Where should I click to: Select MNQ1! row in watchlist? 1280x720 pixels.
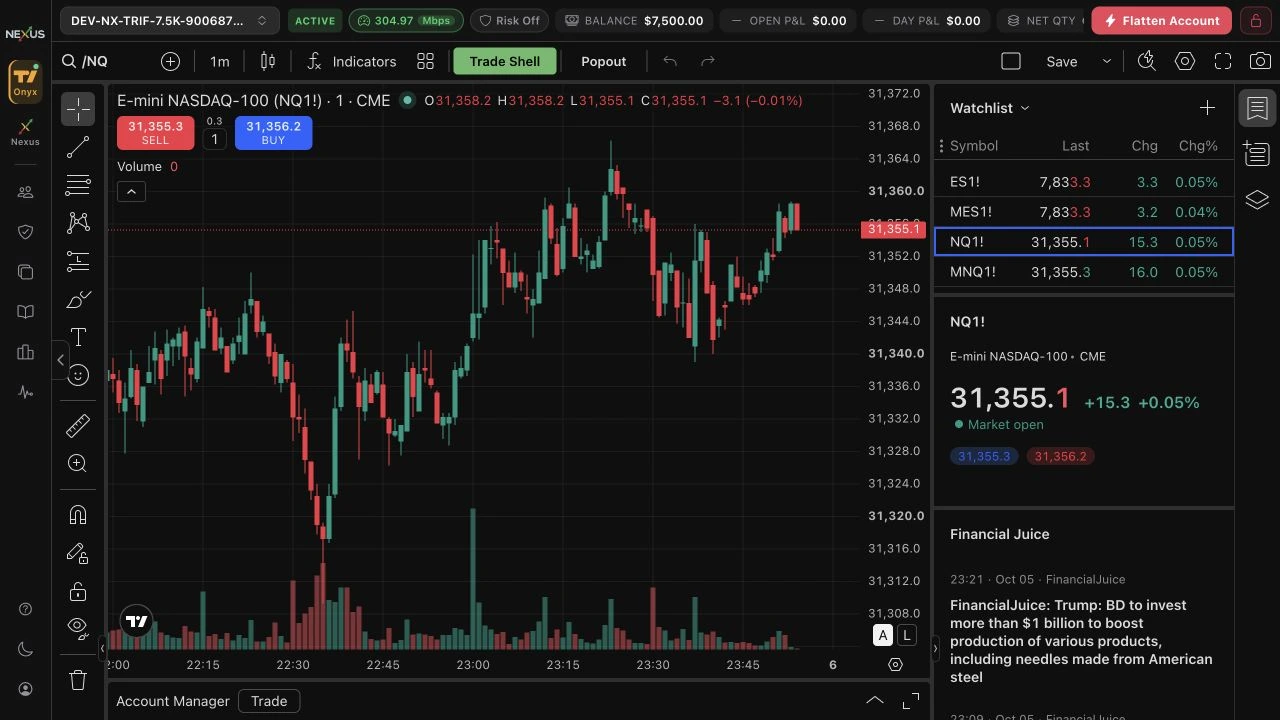(1084, 272)
